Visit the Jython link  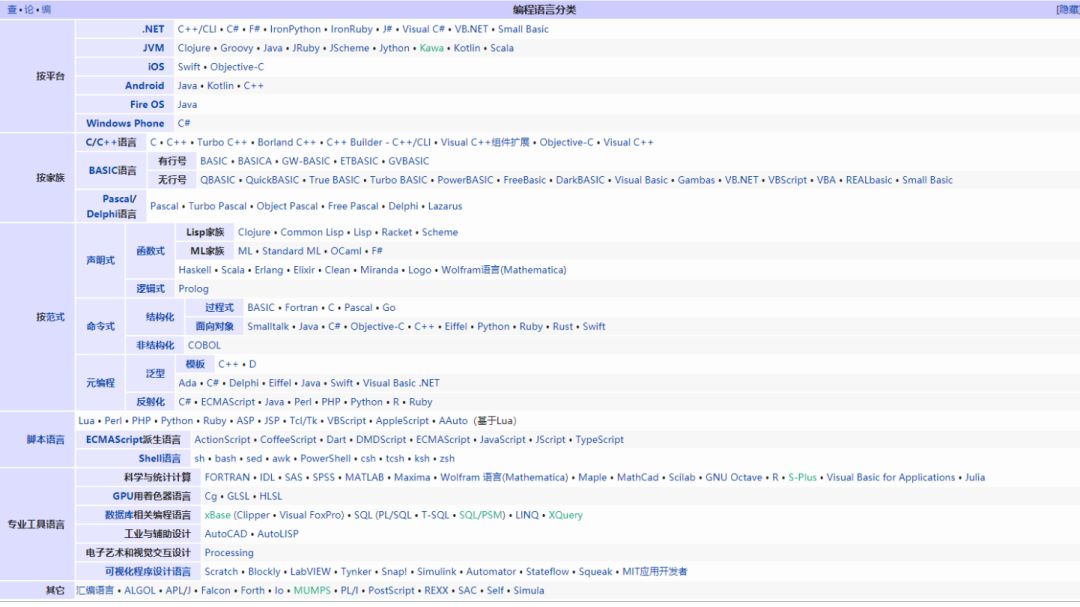(394, 48)
